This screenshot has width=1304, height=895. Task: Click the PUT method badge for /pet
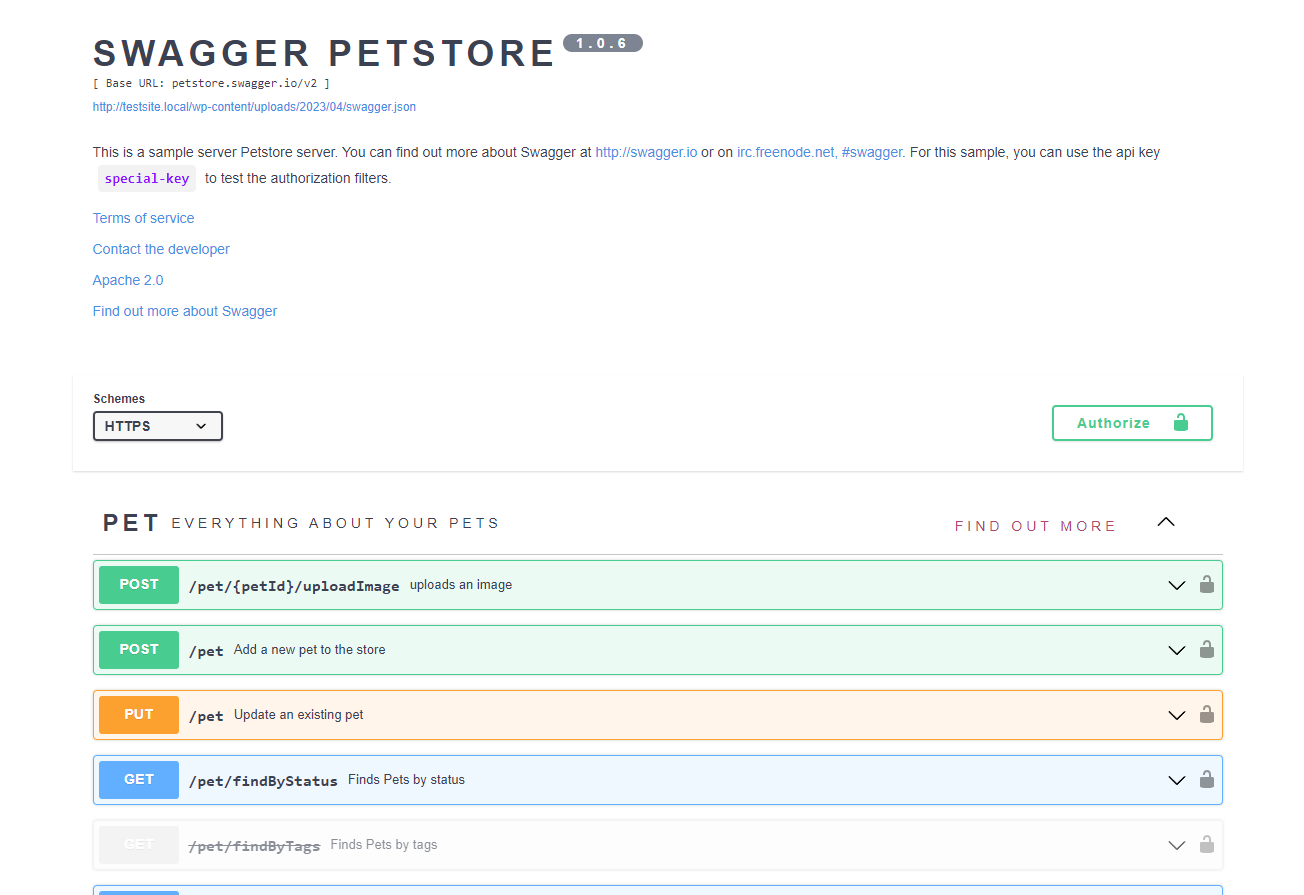click(139, 715)
